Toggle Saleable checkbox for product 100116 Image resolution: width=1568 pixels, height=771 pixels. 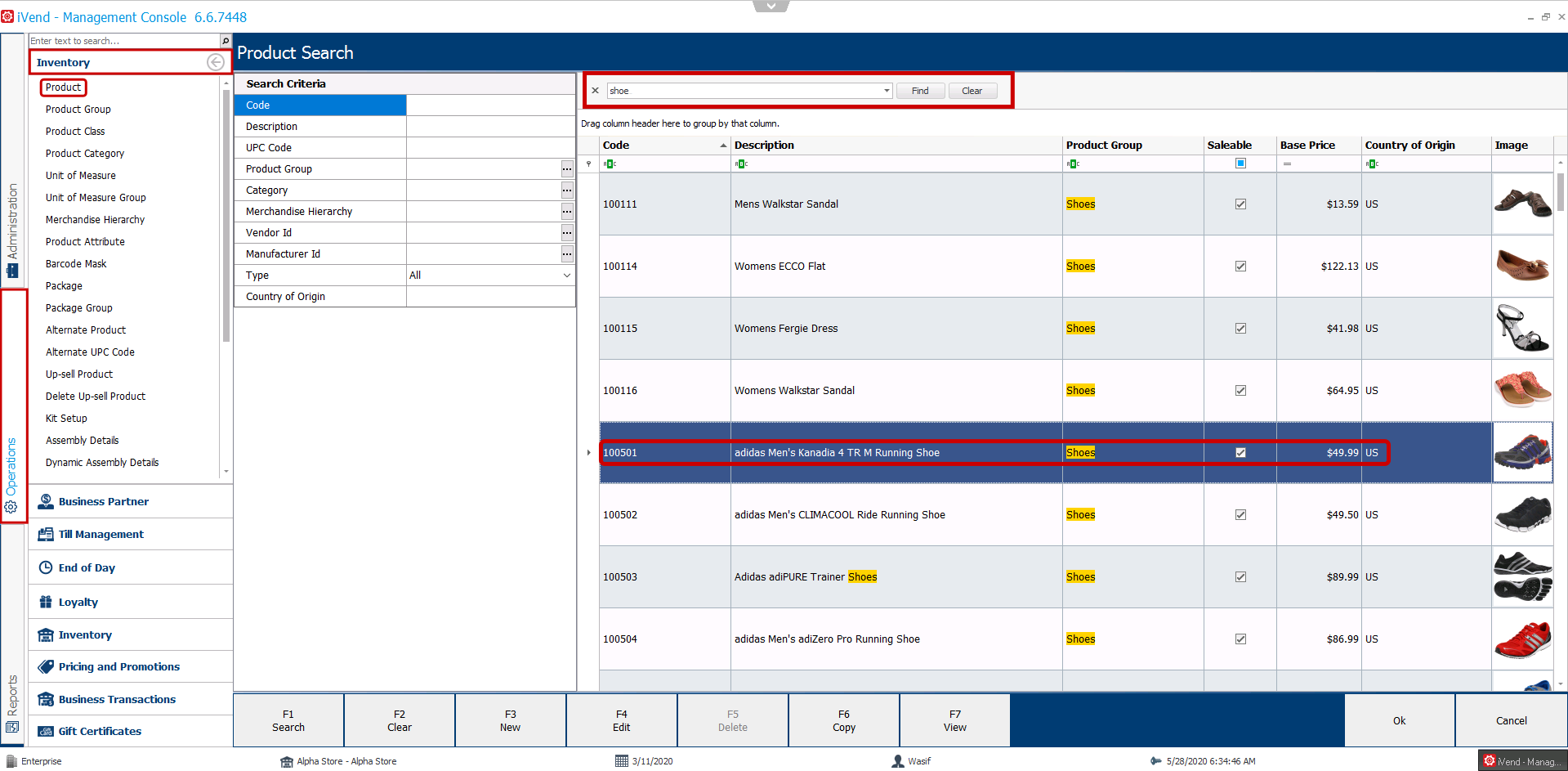(1240, 391)
